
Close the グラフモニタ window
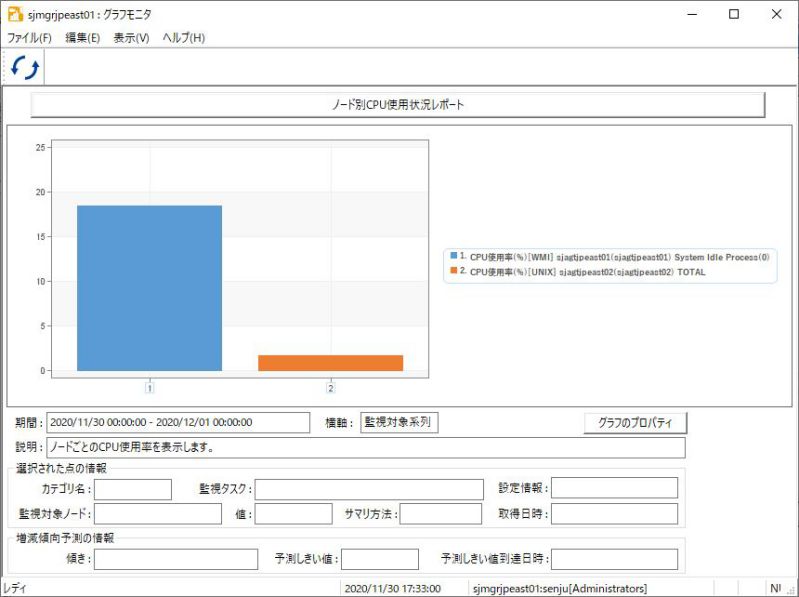click(x=777, y=14)
